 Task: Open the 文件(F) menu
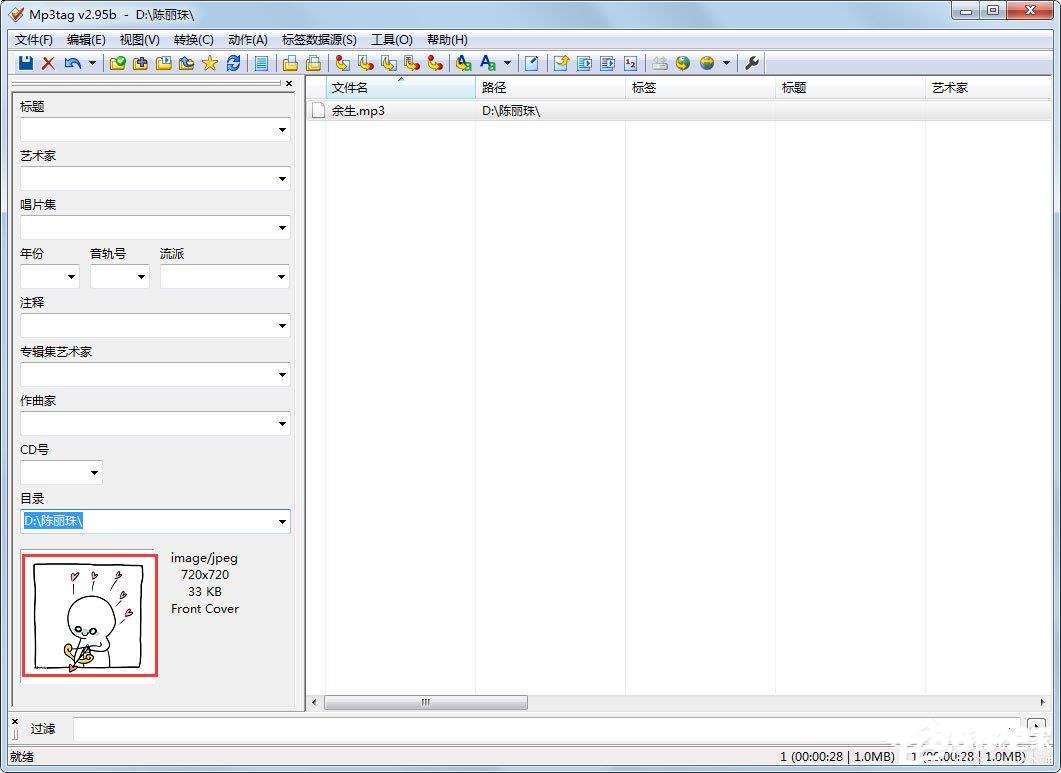[34, 40]
